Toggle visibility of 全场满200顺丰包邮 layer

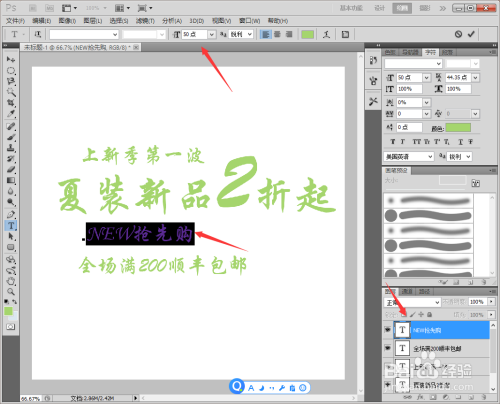[x=387, y=348]
